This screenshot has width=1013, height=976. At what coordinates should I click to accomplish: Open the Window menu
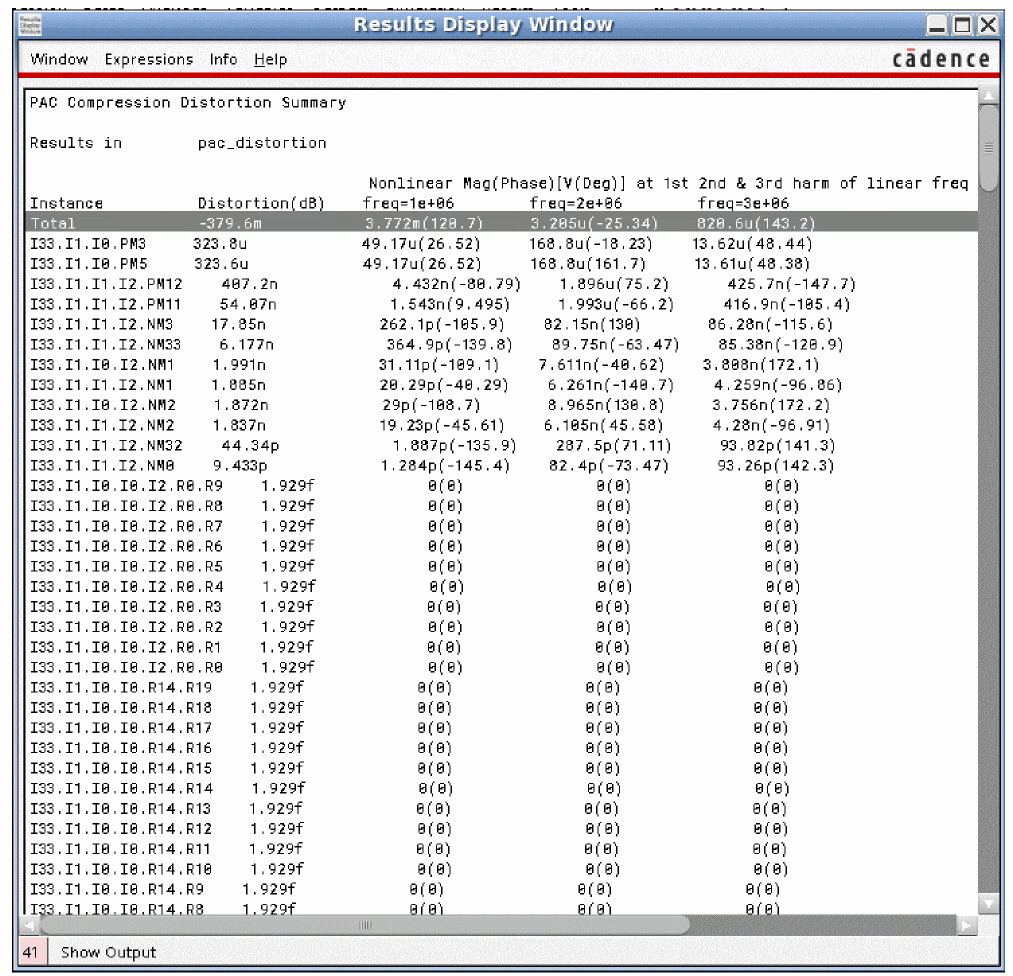[x=59, y=60]
